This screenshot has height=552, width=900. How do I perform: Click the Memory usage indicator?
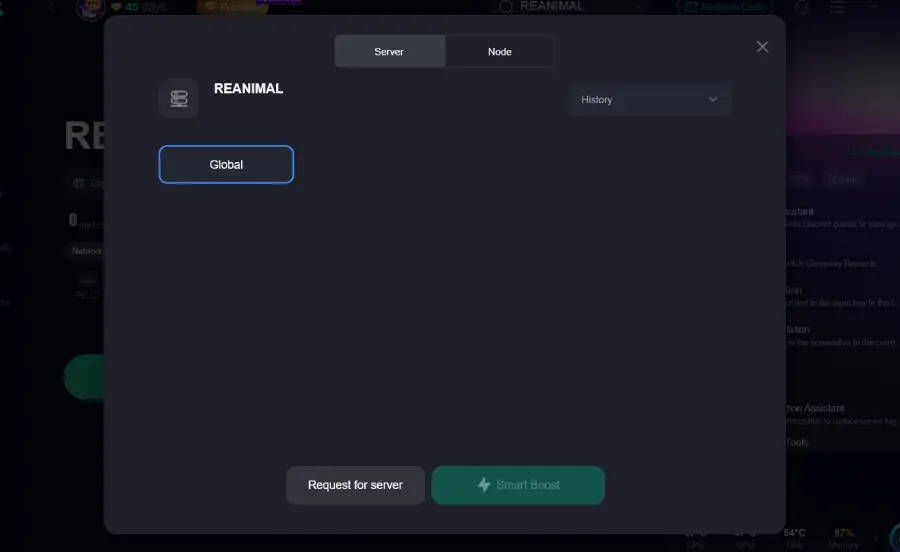point(843,538)
